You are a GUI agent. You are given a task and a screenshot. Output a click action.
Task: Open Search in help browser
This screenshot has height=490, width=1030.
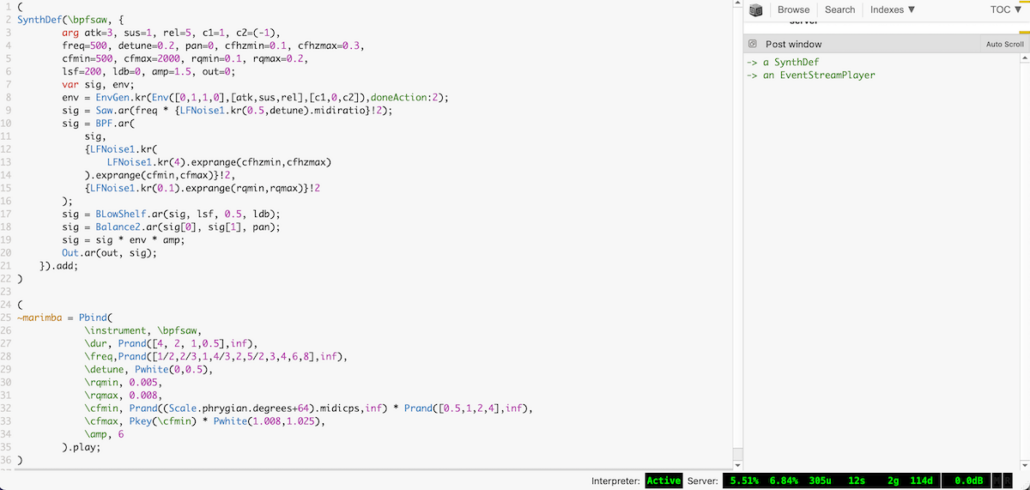(x=840, y=10)
